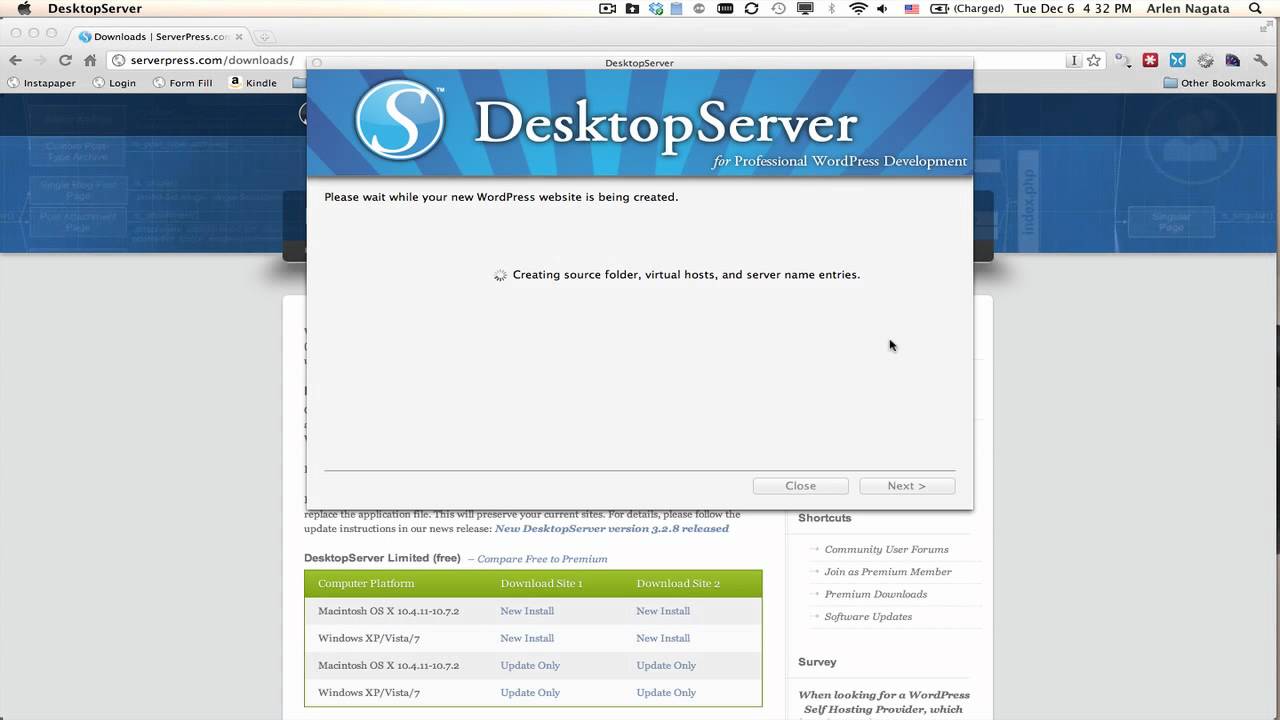Click the blue X extension icon
1280x720 pixels.
coord(1178,60)
